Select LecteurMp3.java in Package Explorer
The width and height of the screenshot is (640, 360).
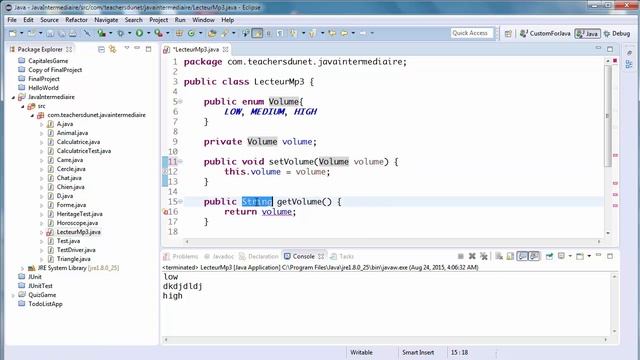click(x=78, y=232)
